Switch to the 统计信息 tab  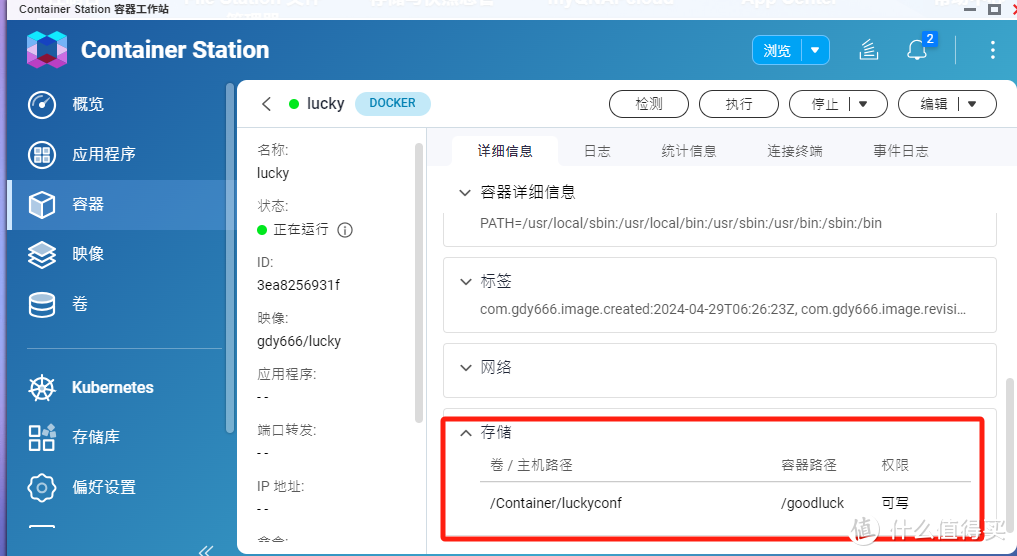[x=689, y=151]
